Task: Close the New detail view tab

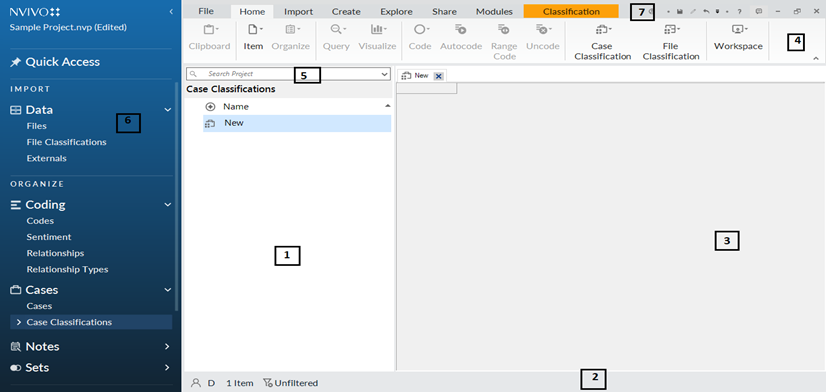Action: (x=438, y=76)
